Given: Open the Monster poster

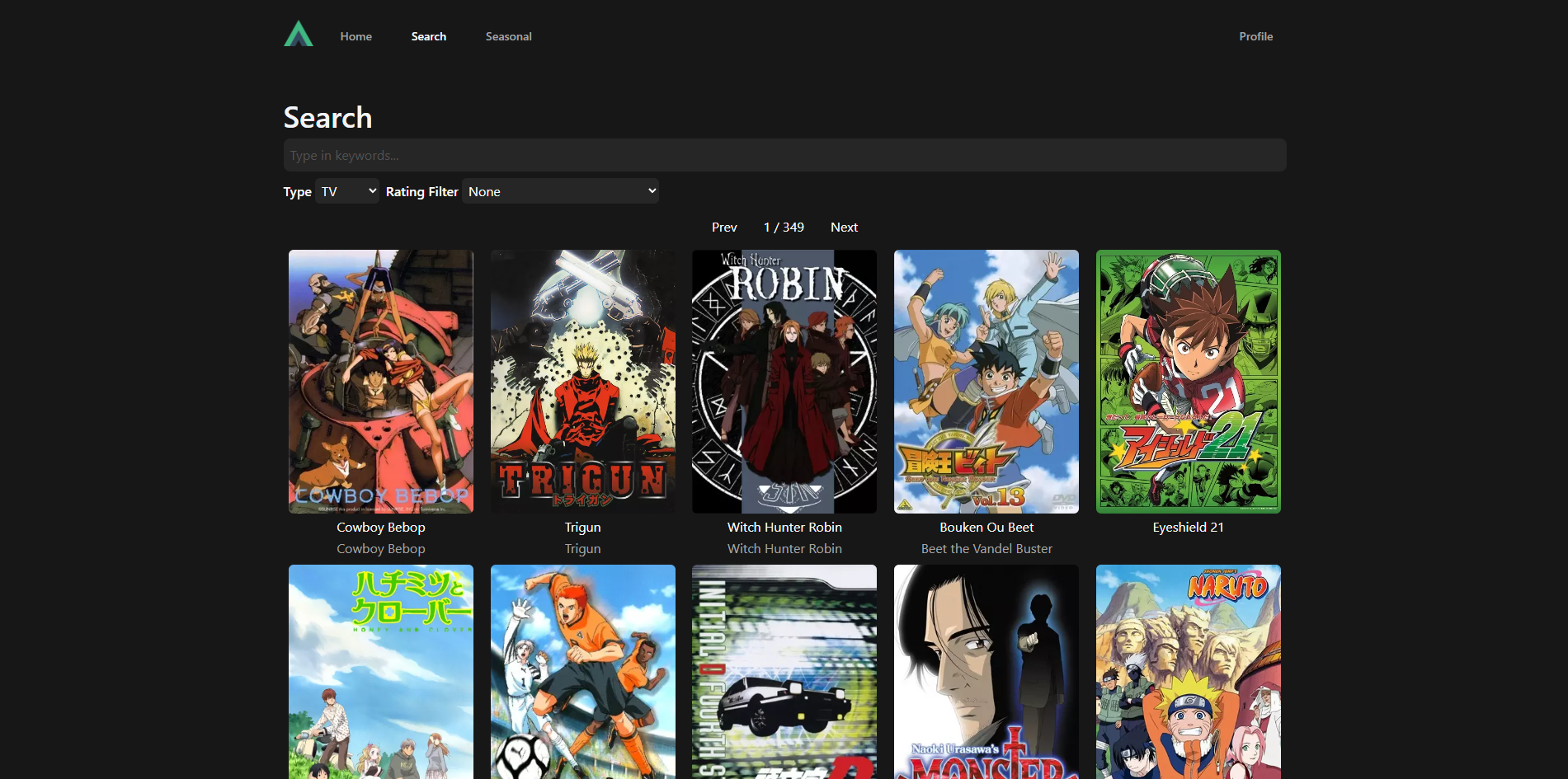Looking at the screenshot, I should pyautogui.click(x=986, y=672).
